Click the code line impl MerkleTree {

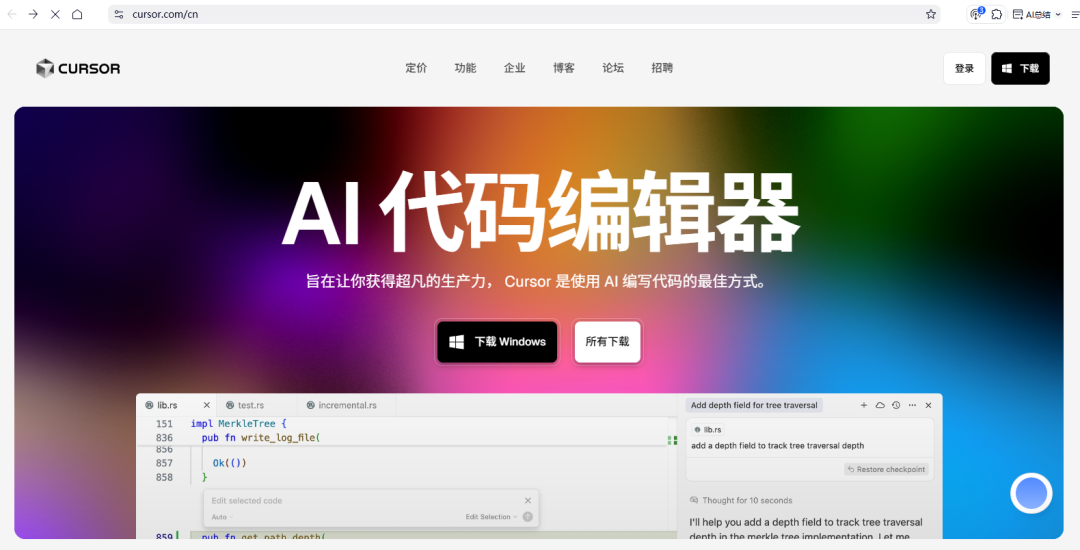click(238, 424)
